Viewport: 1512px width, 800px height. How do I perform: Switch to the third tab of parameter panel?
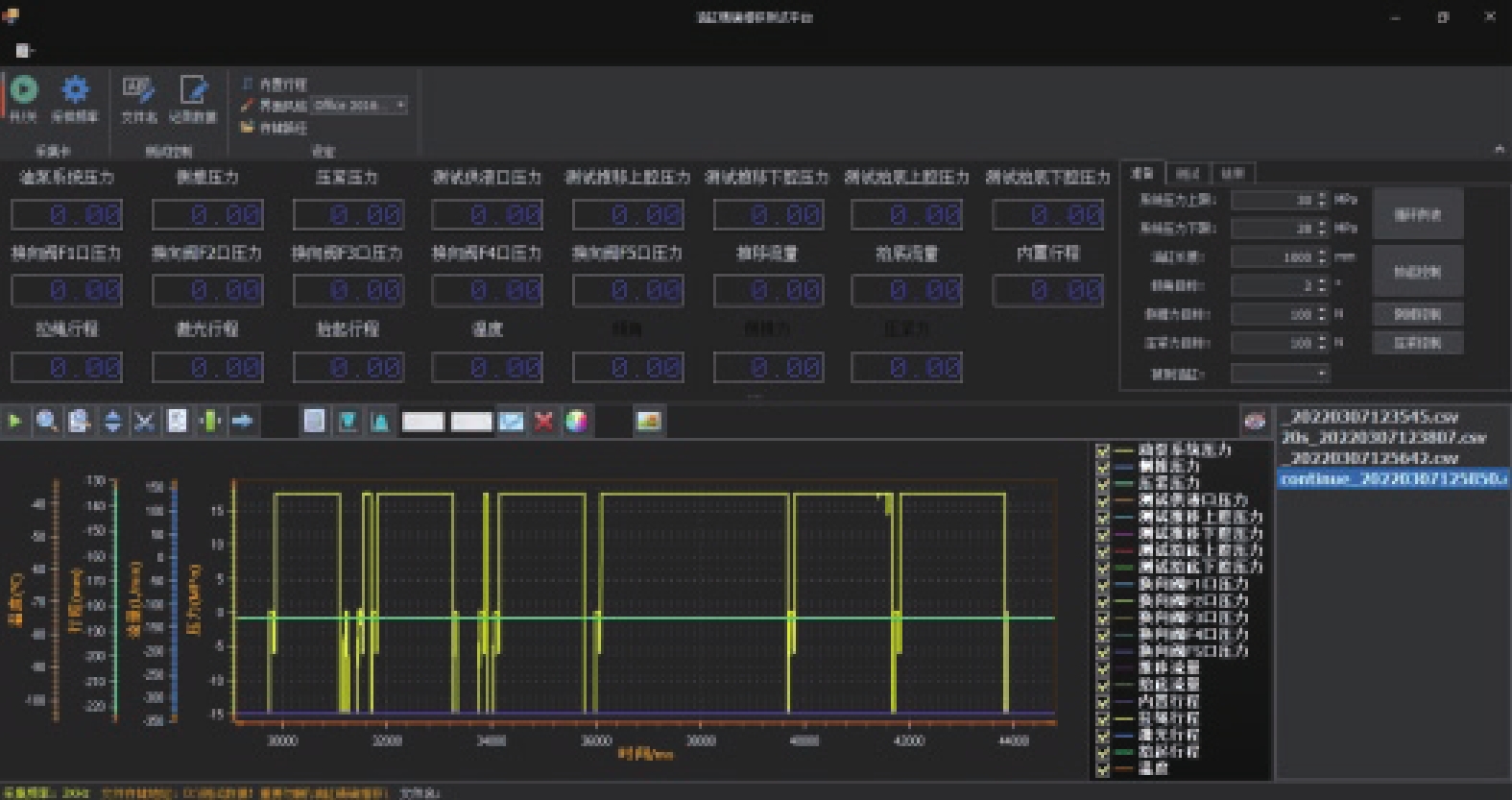click(x=1233, y=174)
